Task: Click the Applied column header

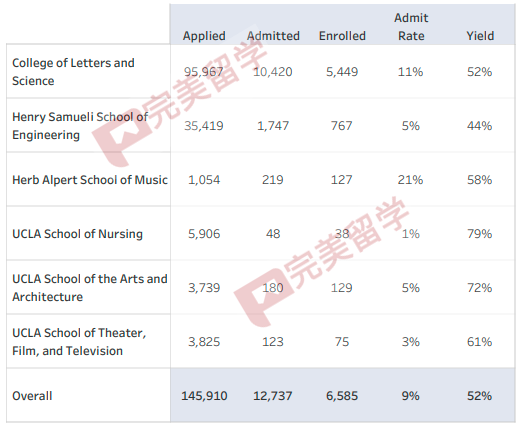Action: tap(204, 36)
